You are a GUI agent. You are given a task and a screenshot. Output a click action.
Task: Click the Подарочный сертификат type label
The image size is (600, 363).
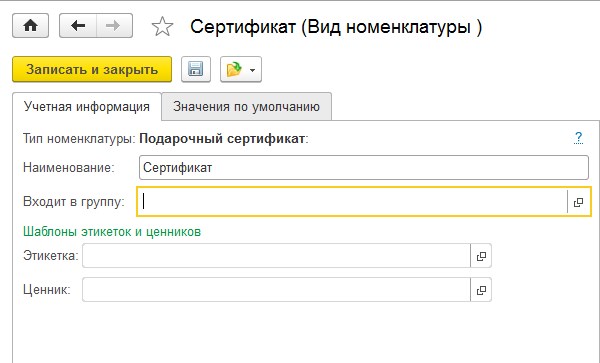tap(222, 138)
